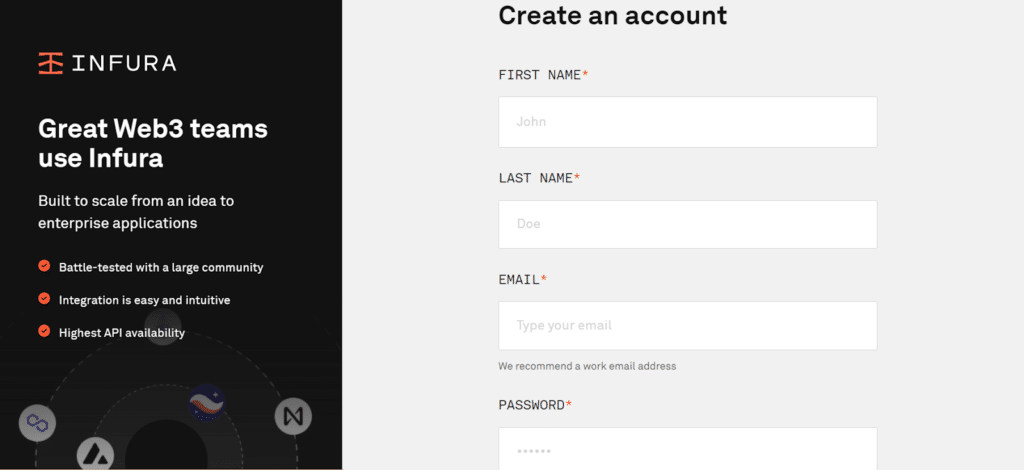The height and width of the screenshot is (470, 1024).
Task: Focus the Last Name input field
Action: click(687, 224)
